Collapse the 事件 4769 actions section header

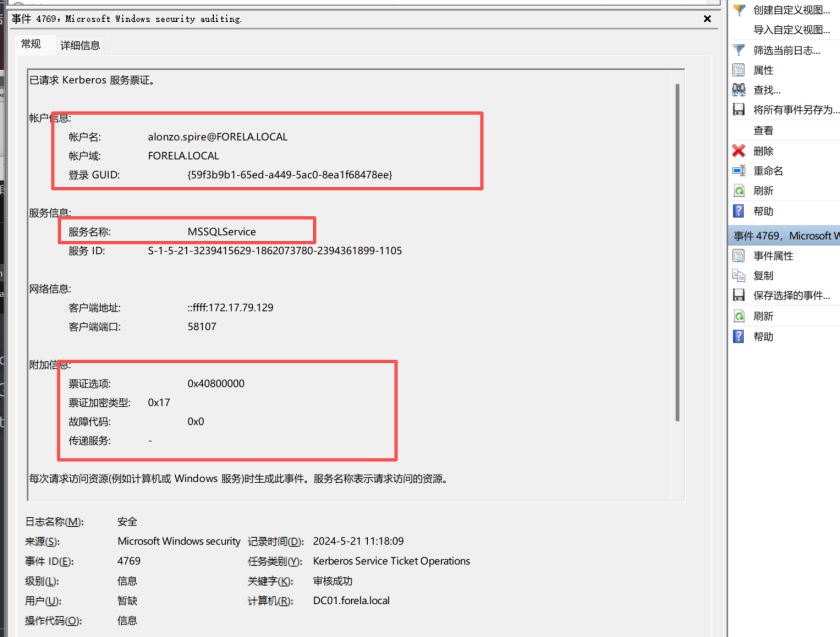tap(784, 236)
